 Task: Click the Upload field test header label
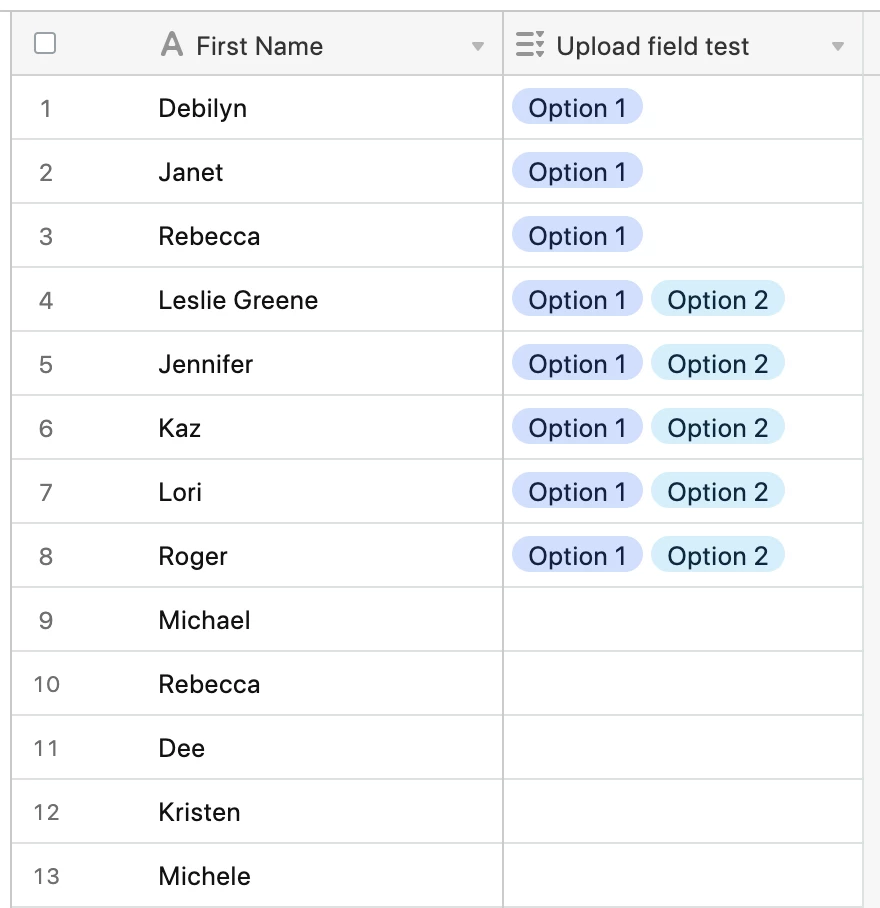(652, 46)
